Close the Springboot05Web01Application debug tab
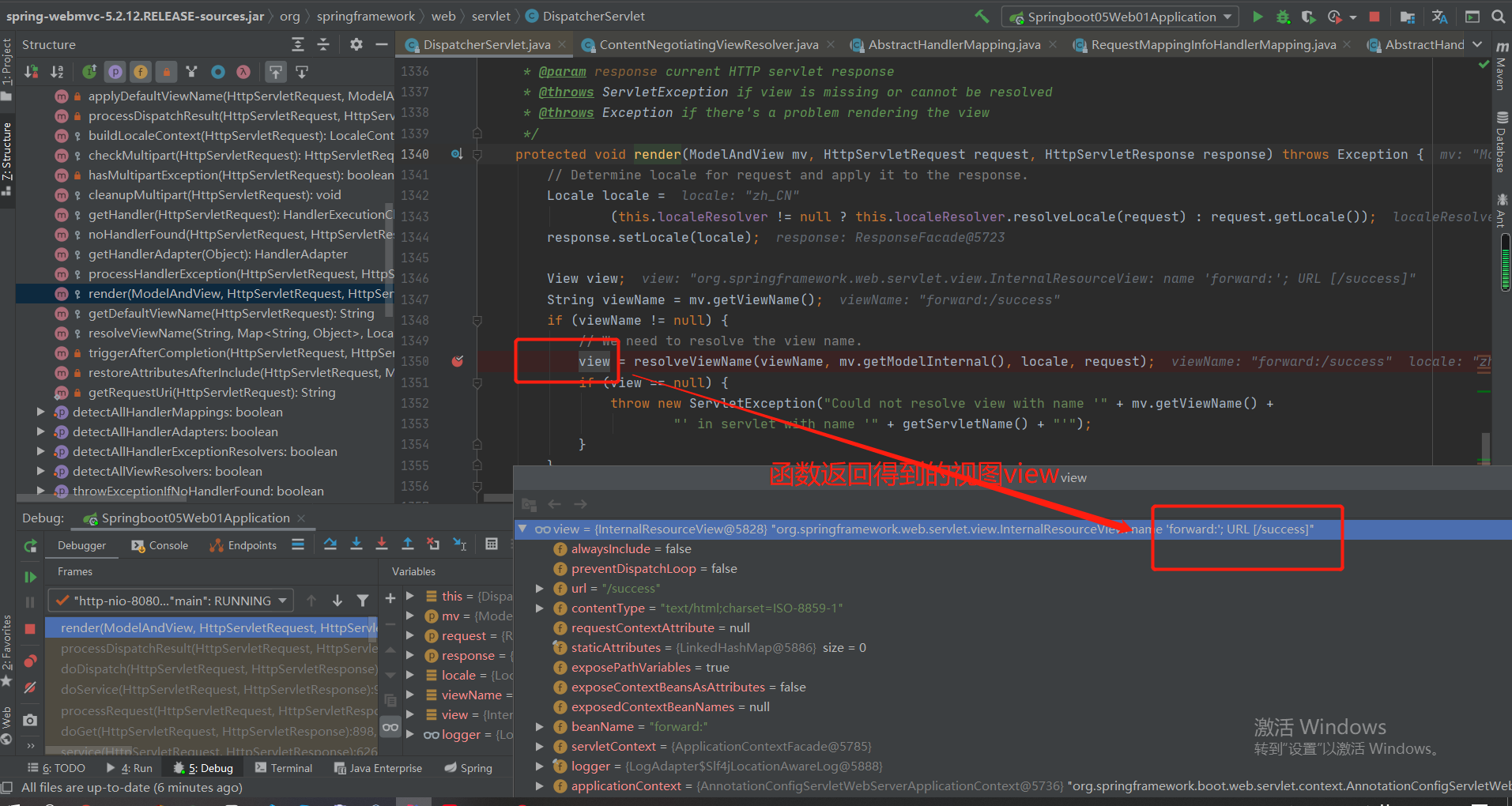Viewport: 1512px width, 806px height. (301, 518)
